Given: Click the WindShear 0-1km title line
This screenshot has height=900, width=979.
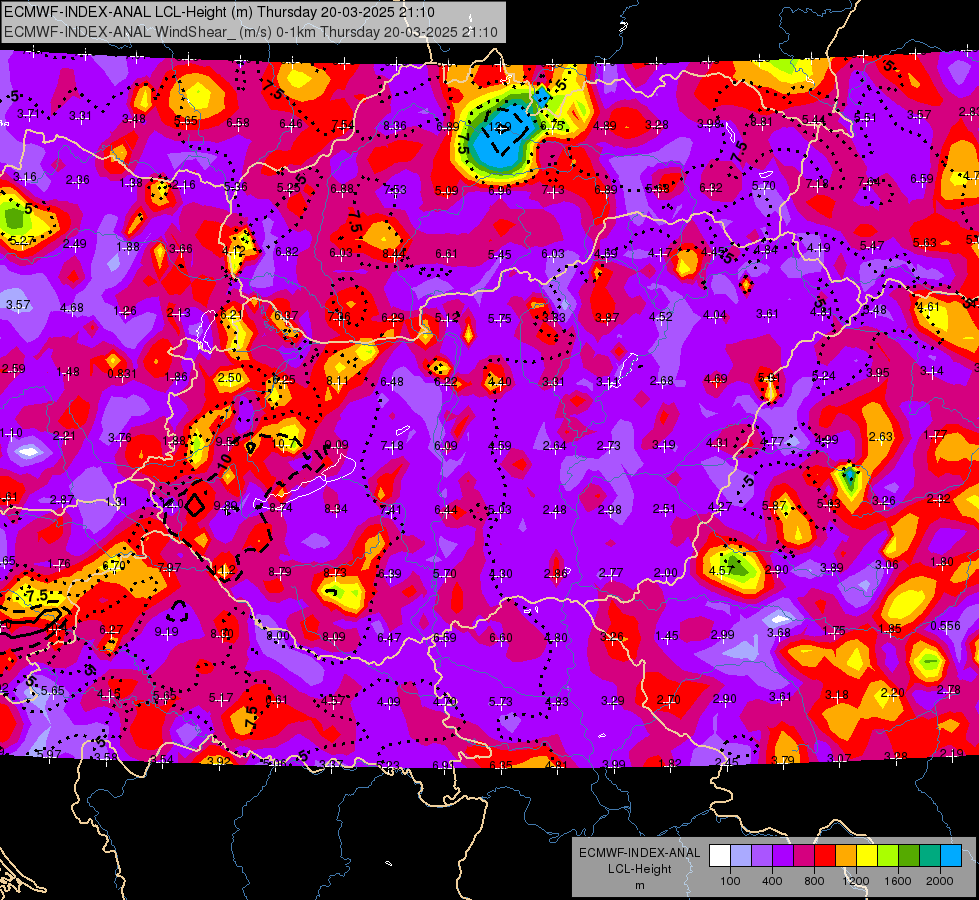Looking at the screenshot, I should pyautogui.click(x=251, y=32).
